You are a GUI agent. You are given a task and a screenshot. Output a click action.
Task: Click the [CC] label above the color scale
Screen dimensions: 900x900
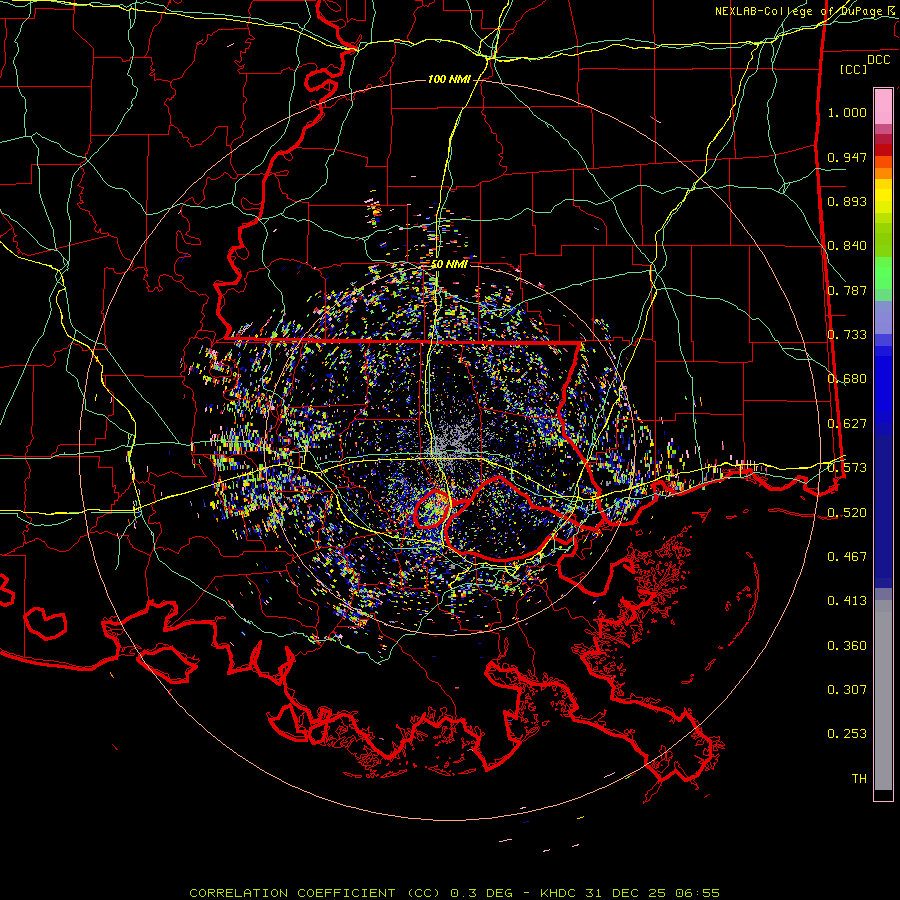point(854,69)
